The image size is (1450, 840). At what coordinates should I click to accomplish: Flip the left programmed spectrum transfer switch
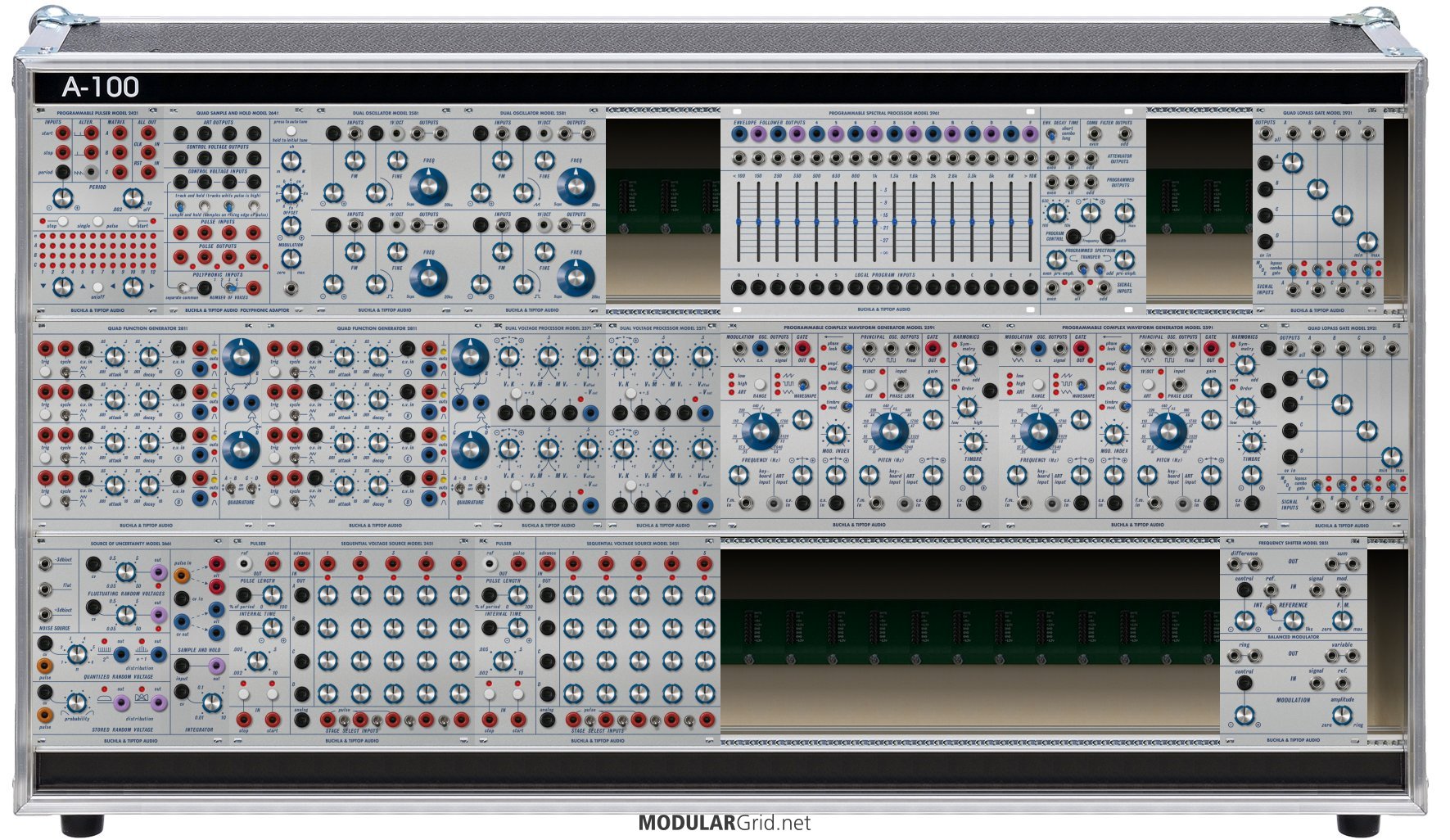point(1083,269)
